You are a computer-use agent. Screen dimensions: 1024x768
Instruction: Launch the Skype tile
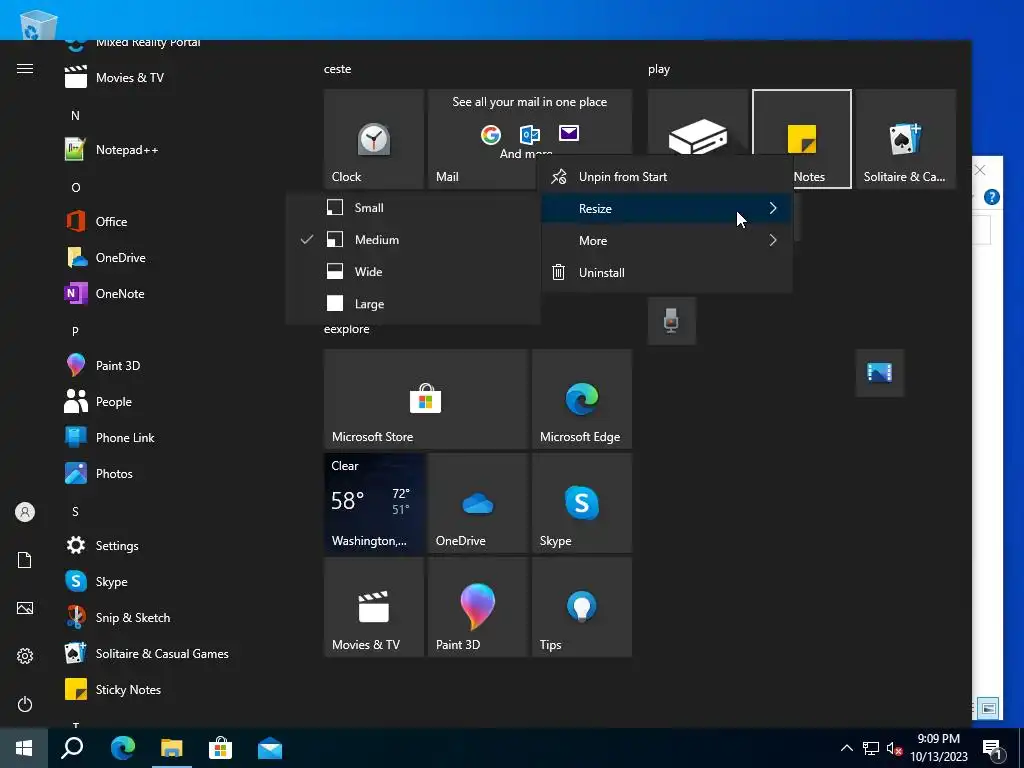[x=582, y=503]
